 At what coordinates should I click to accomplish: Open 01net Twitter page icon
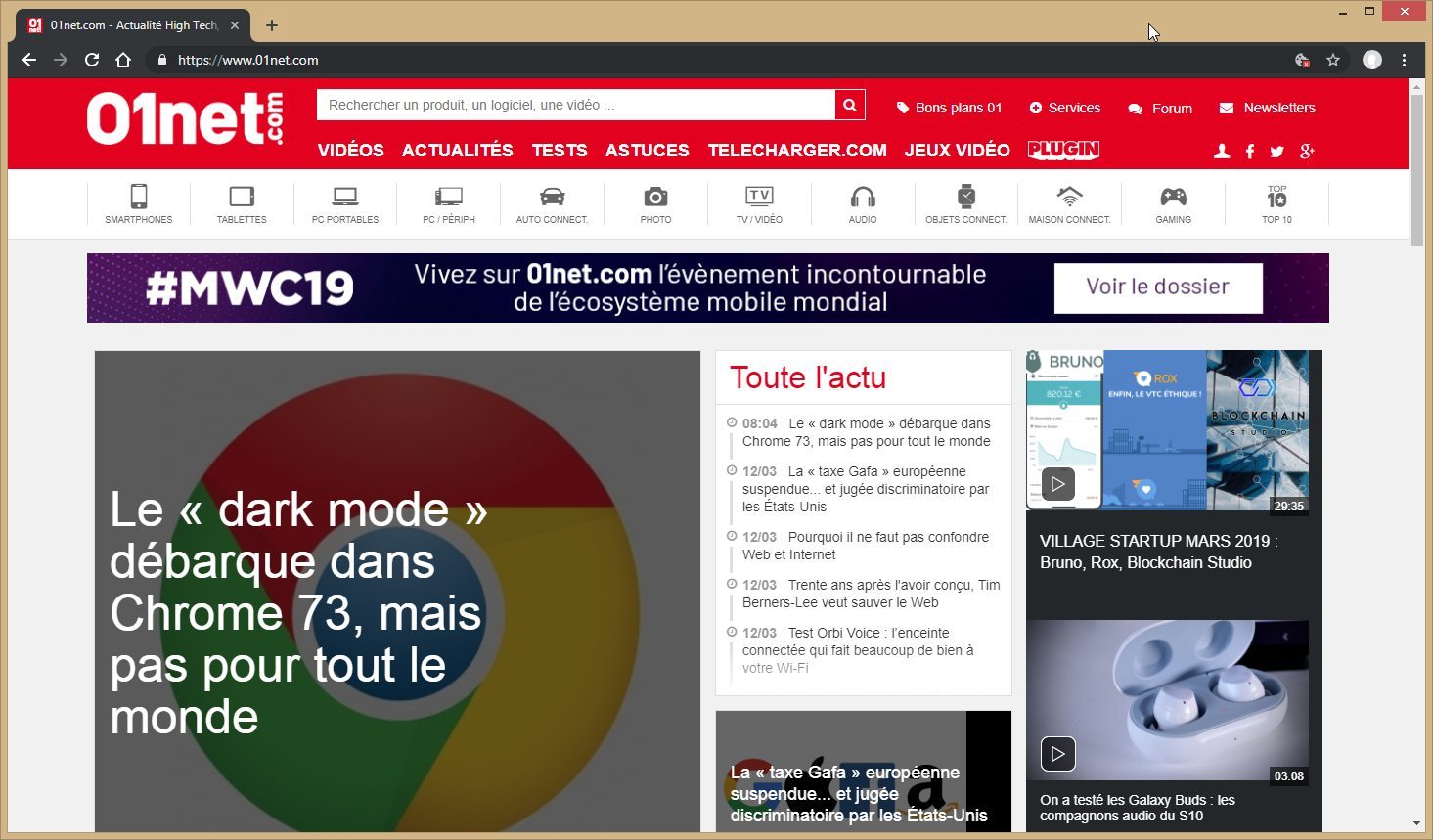pyautogui.click(x=1276, y=152)
